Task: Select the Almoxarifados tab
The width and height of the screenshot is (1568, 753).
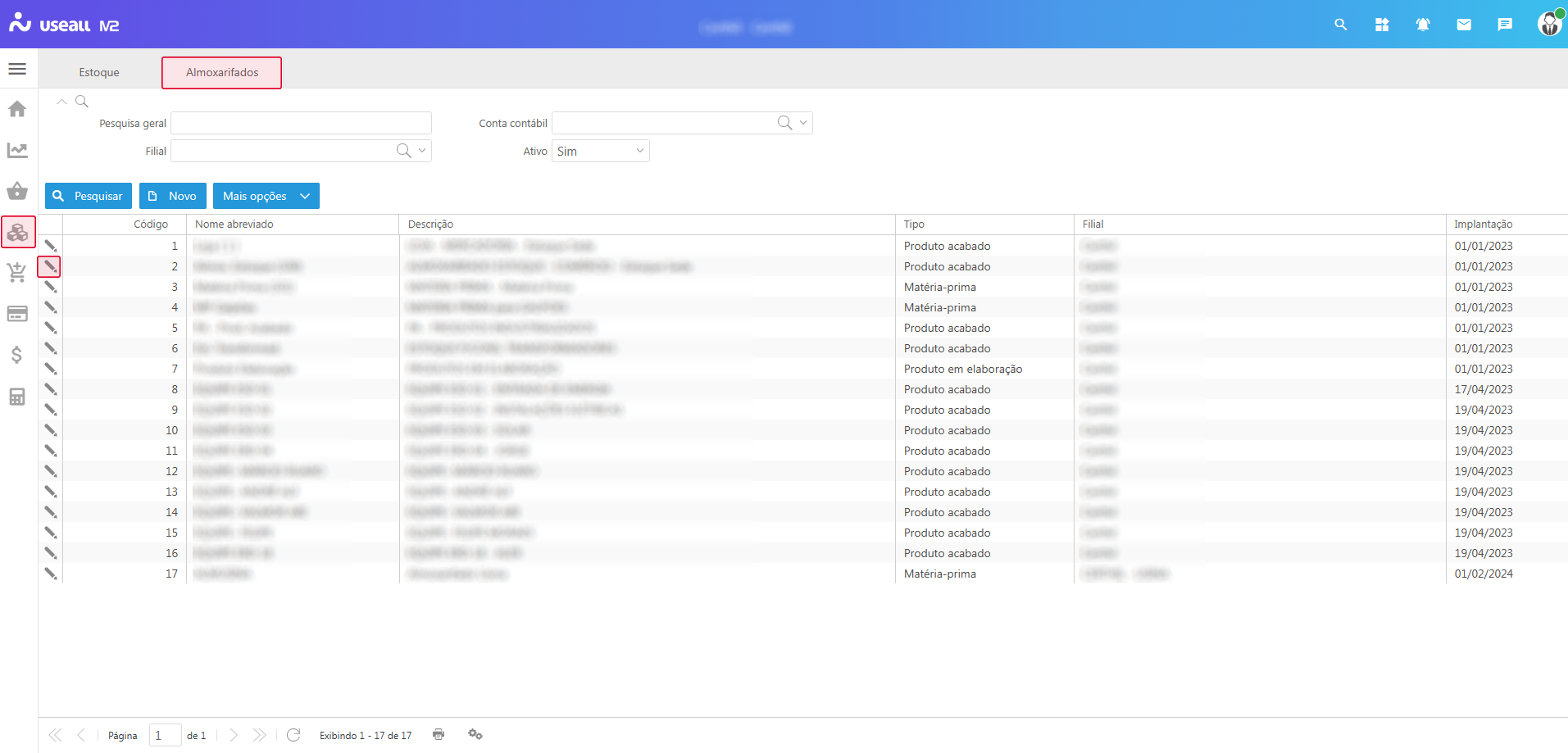Action: coord(221,72)
